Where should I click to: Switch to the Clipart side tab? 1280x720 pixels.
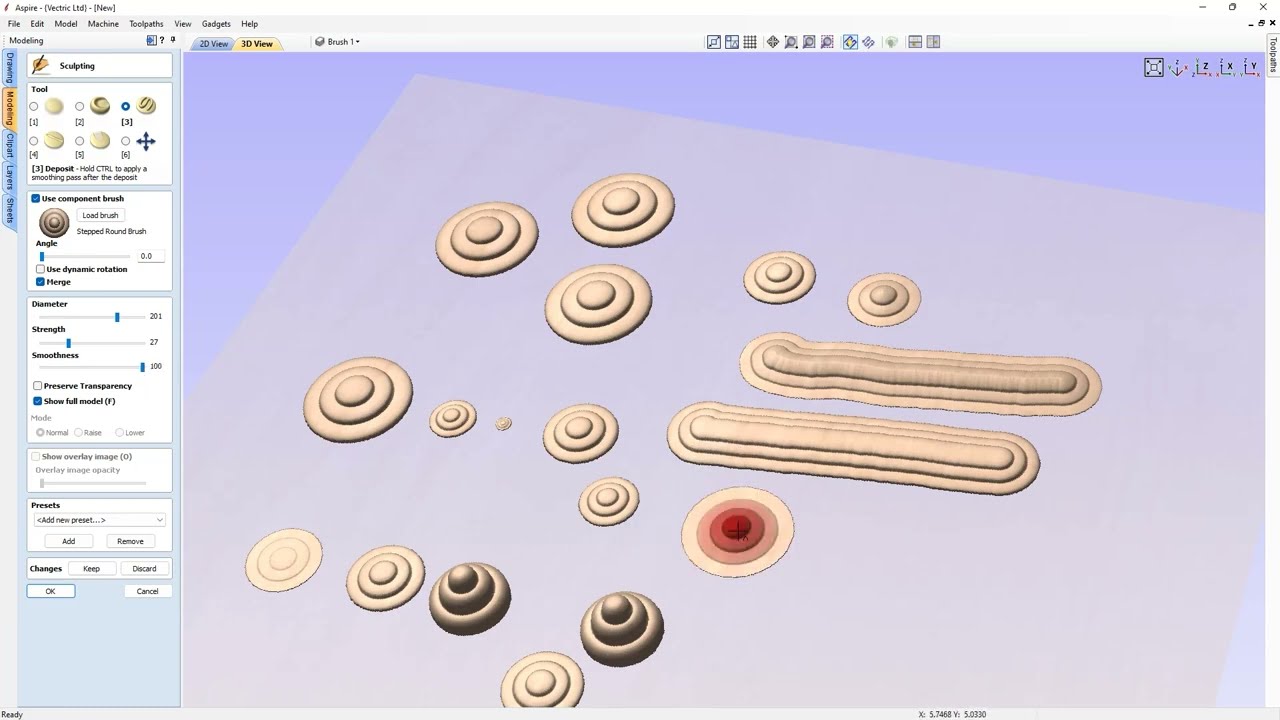[x=10, y=145]
